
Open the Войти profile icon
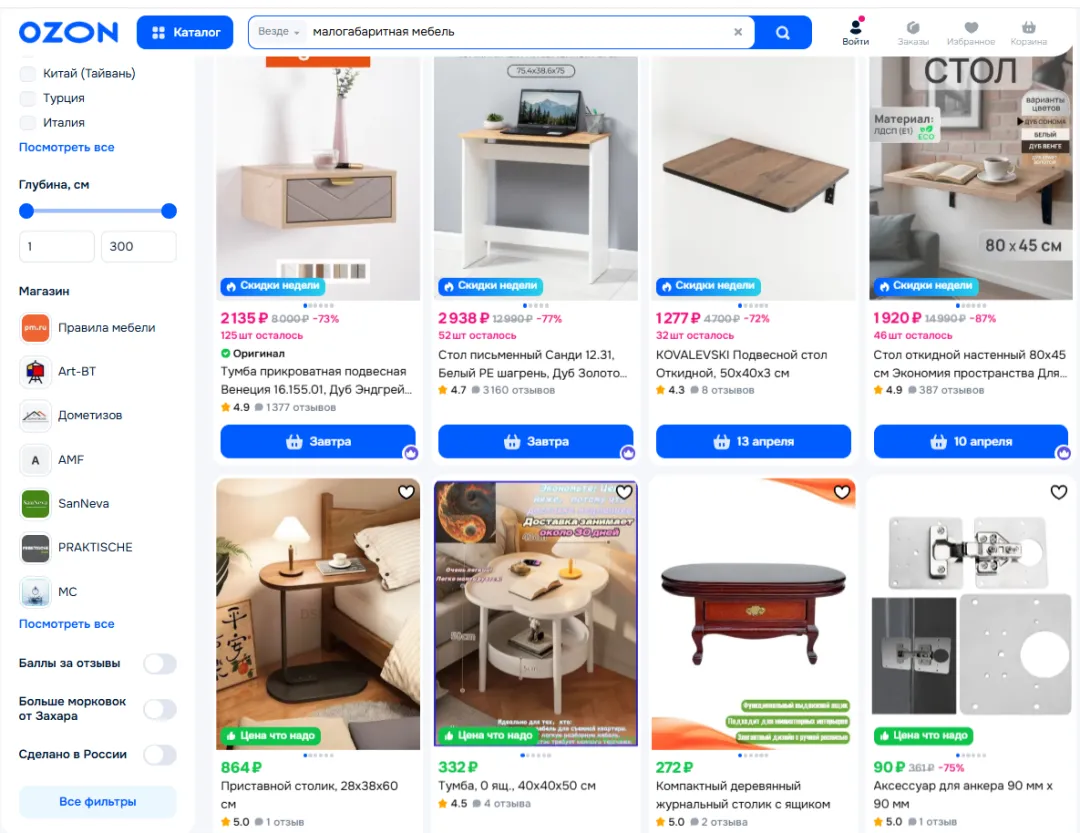855,32
